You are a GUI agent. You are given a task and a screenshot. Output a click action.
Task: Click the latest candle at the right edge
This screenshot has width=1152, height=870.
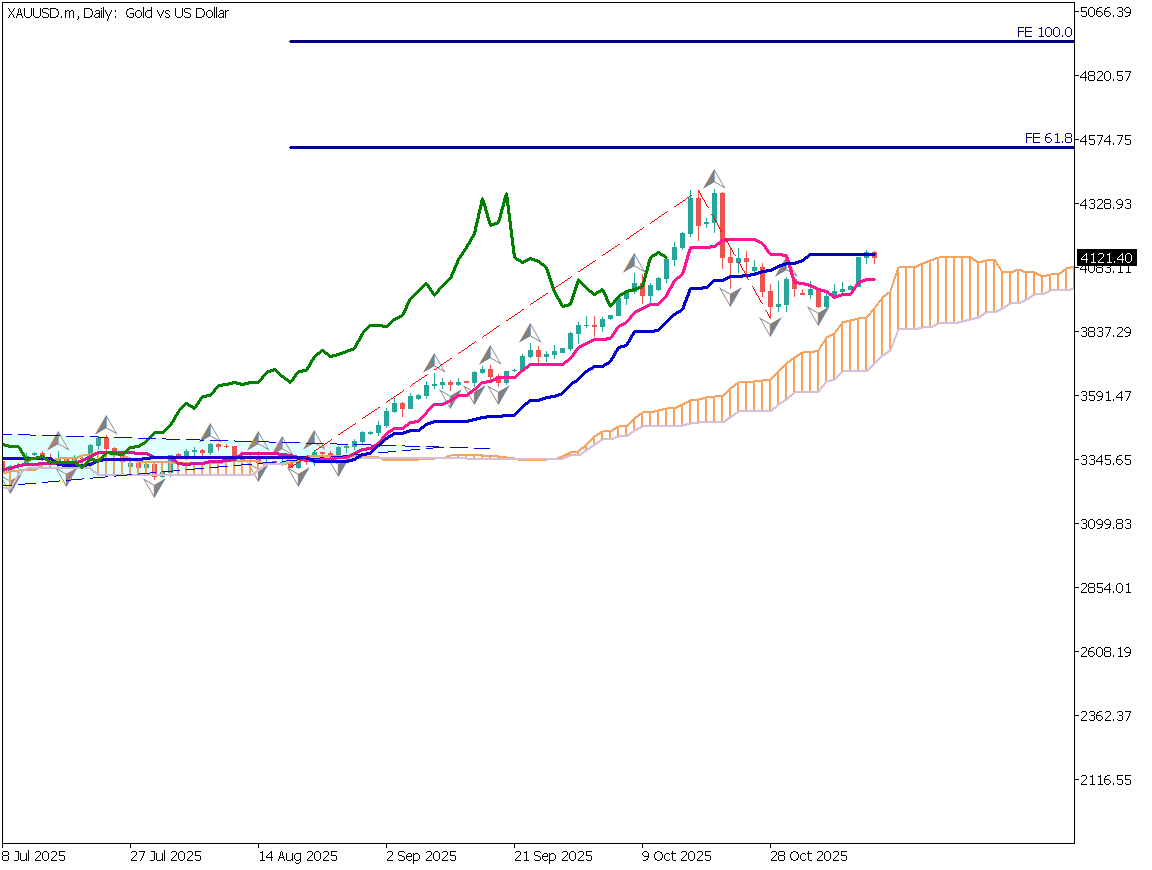873,255
